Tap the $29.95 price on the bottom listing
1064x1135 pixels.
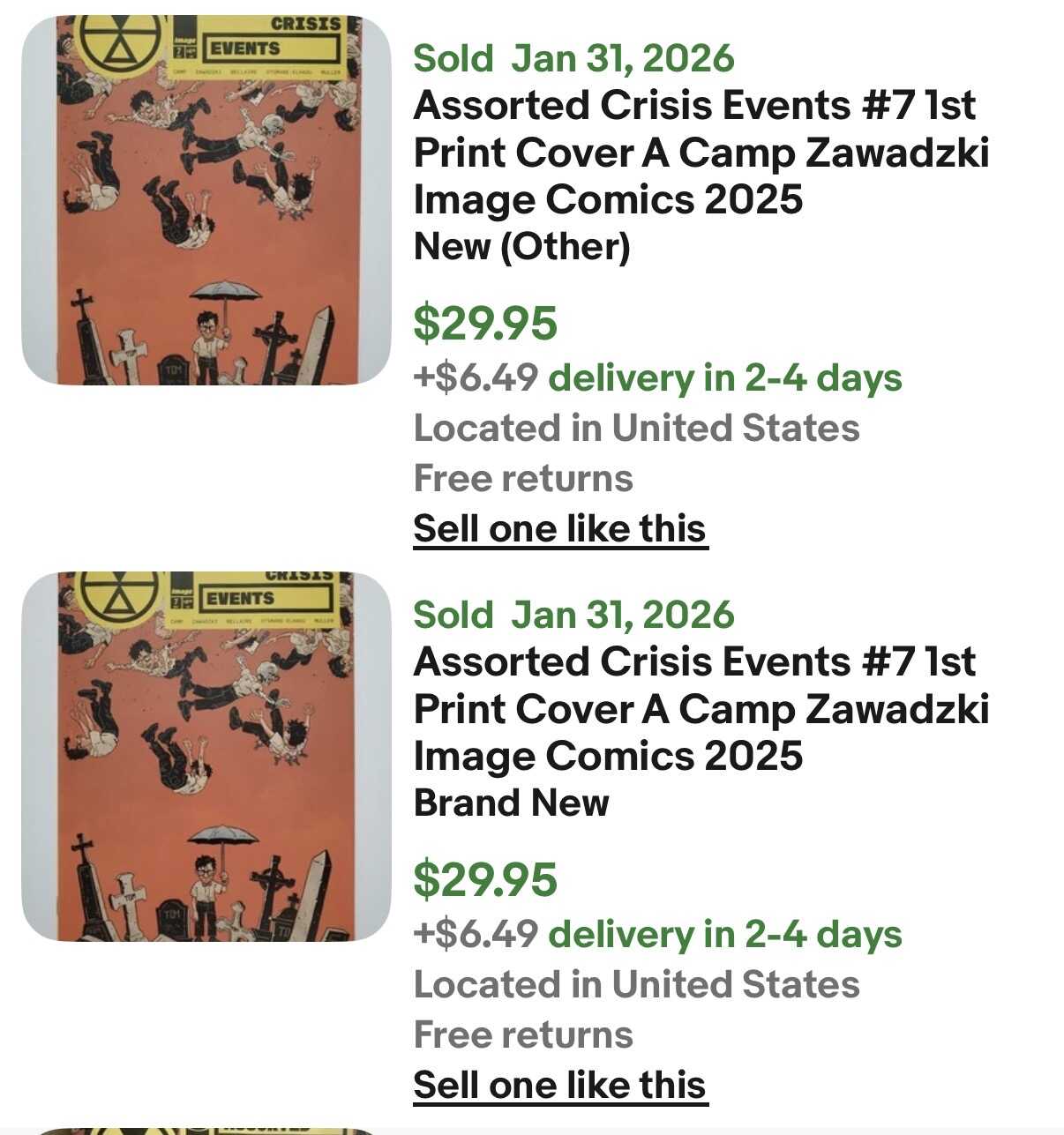(x=485, y=879)
